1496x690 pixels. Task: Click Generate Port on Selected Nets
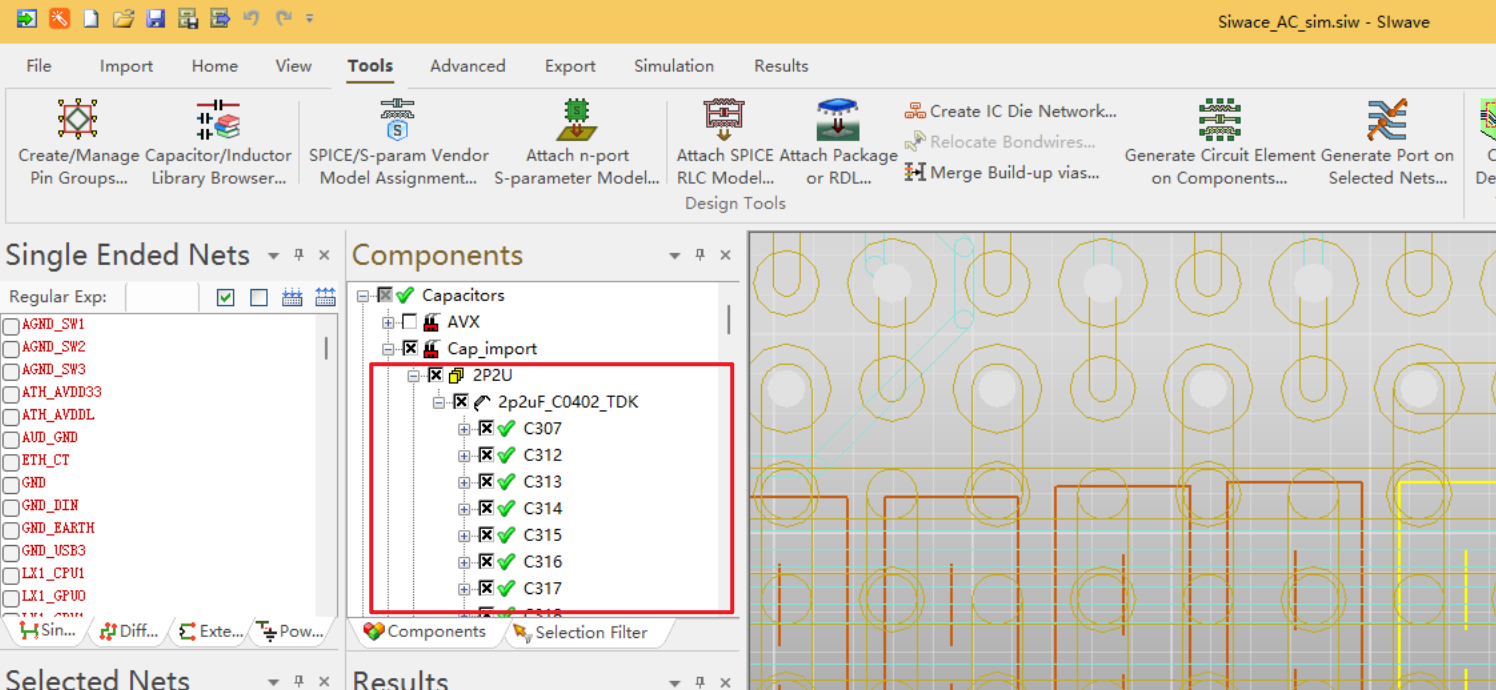[1387, 142]
